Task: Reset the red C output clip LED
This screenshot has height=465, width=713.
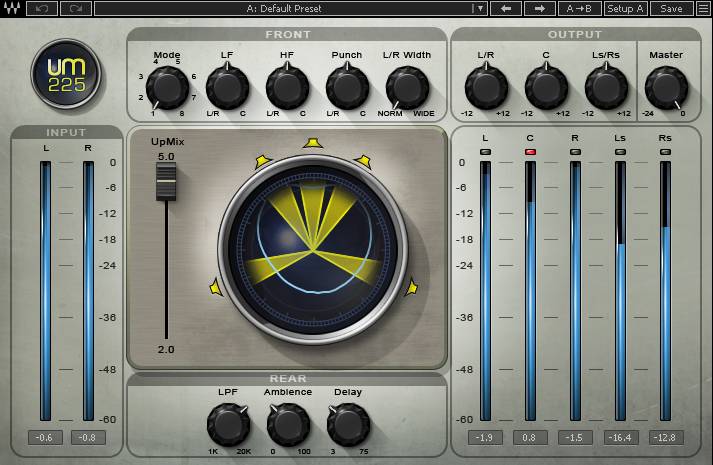Action: point(530,152)
